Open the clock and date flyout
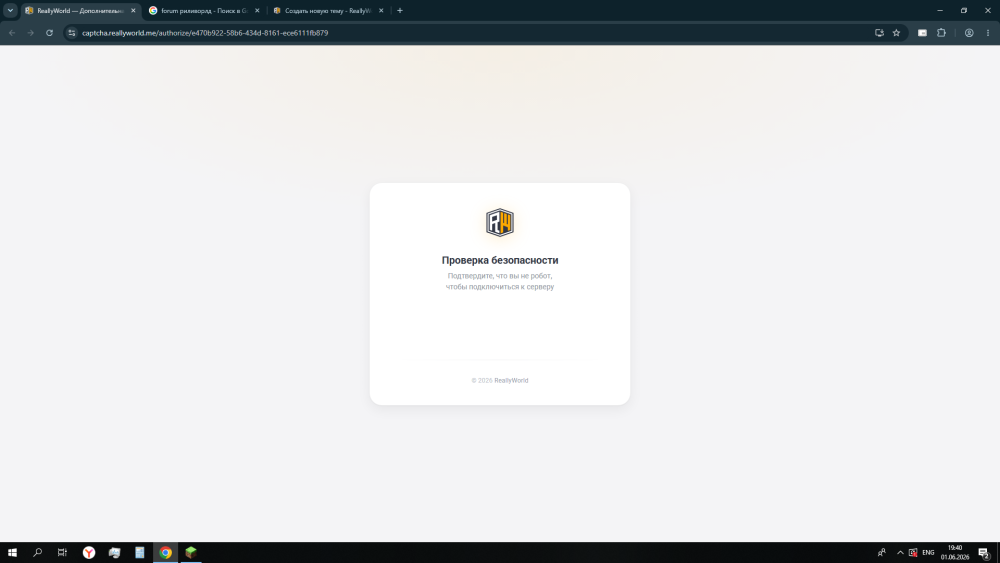 [x=955, y=553]
